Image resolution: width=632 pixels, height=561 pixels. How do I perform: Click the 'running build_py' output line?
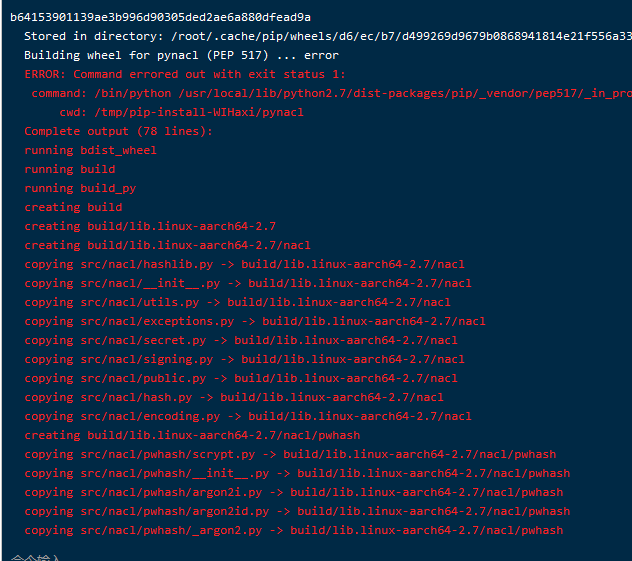pos(80,188)
